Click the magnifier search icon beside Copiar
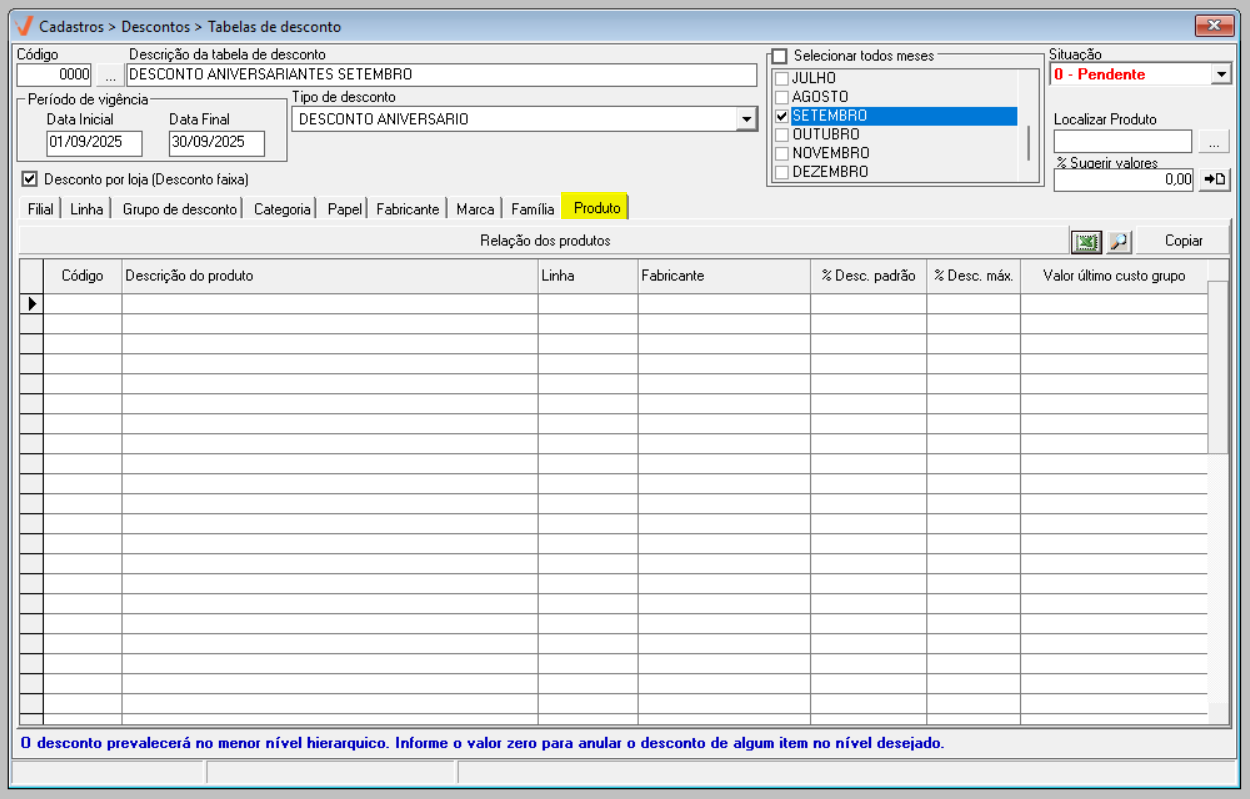1250x799 pixels. click(1118, 241)
